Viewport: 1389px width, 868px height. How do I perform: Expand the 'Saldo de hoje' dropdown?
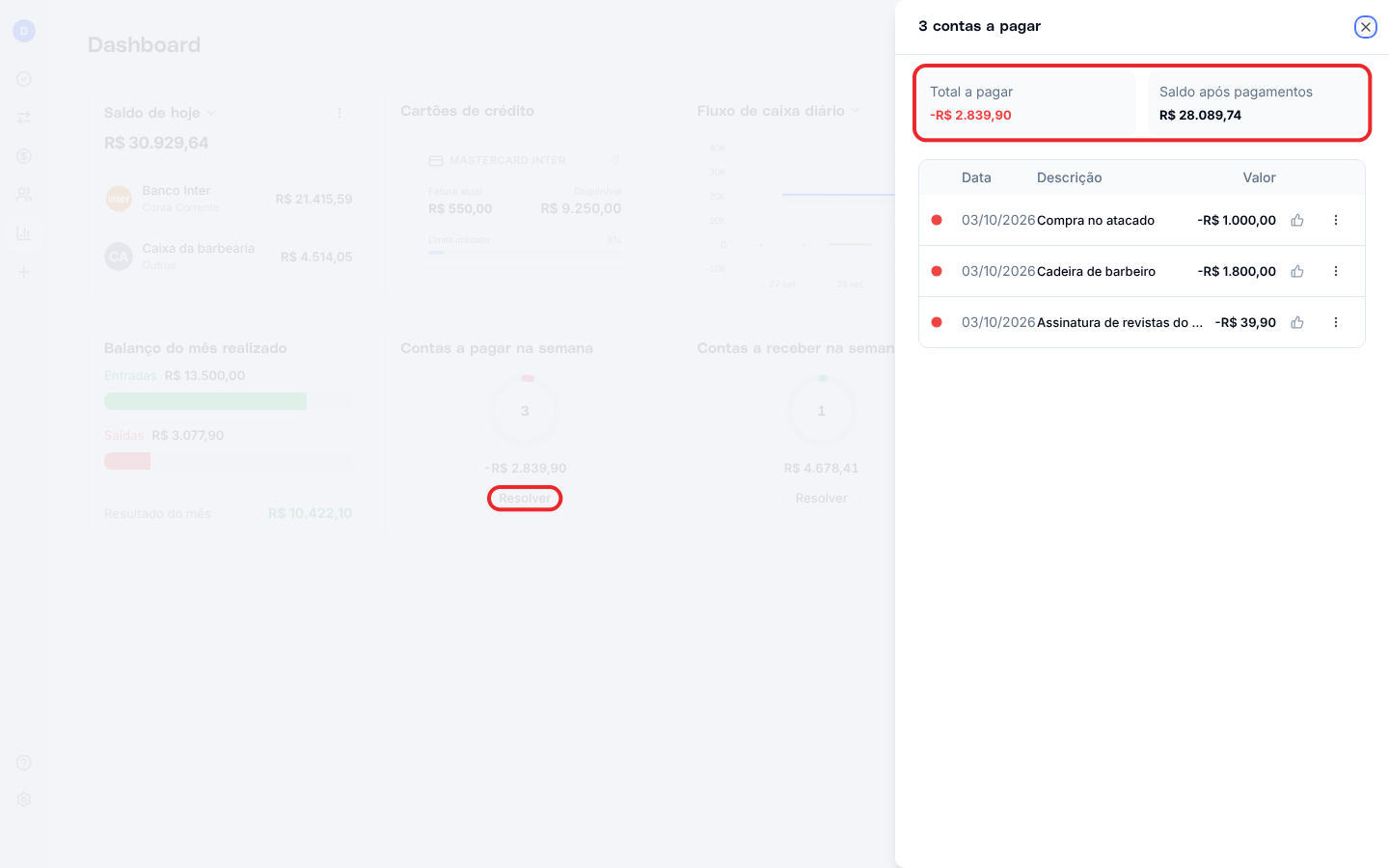tap(211, 113)
